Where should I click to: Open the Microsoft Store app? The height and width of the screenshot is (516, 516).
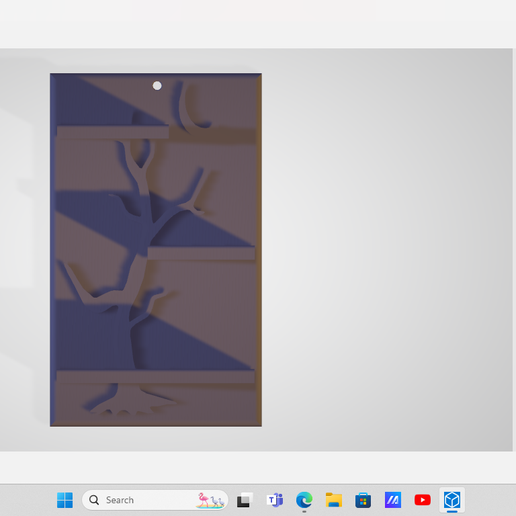point(363,500)
